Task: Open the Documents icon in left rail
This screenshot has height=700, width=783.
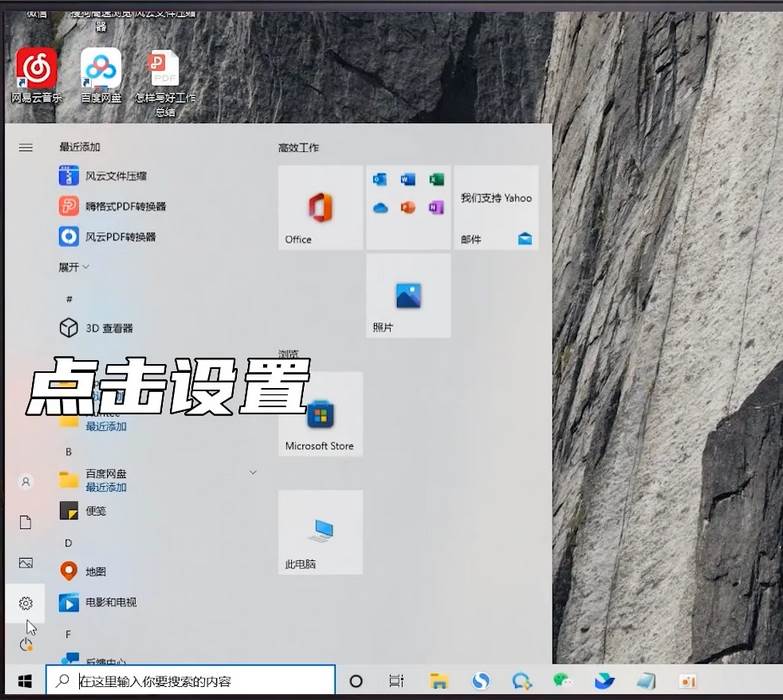Action: click(25, 522)
